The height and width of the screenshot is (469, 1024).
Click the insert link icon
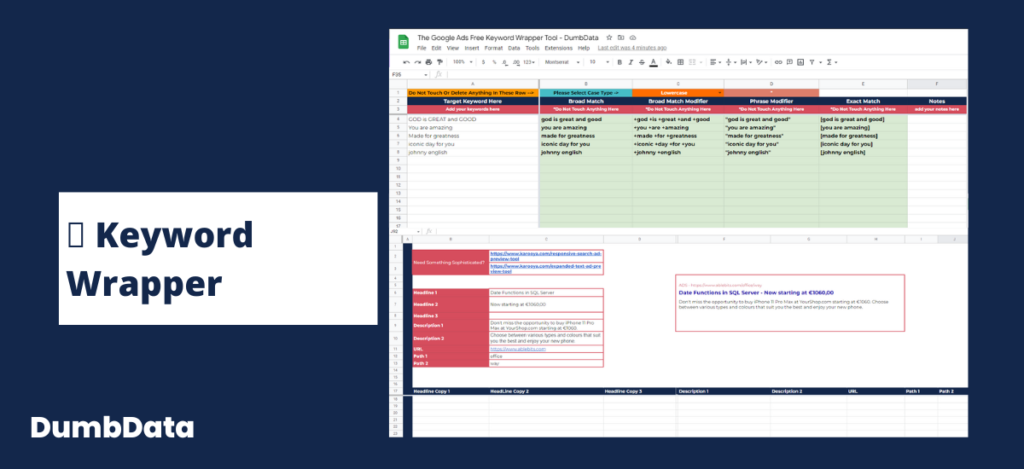(778, 62)
